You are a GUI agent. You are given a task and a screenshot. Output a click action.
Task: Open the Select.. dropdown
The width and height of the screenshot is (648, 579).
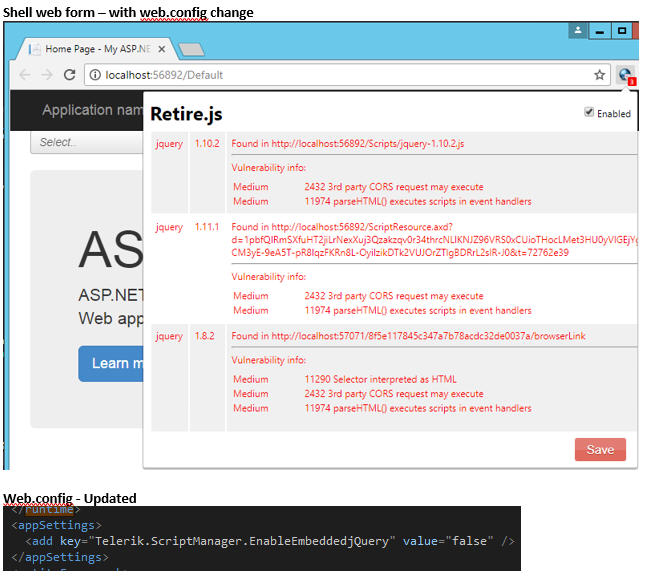pos(87,142)
